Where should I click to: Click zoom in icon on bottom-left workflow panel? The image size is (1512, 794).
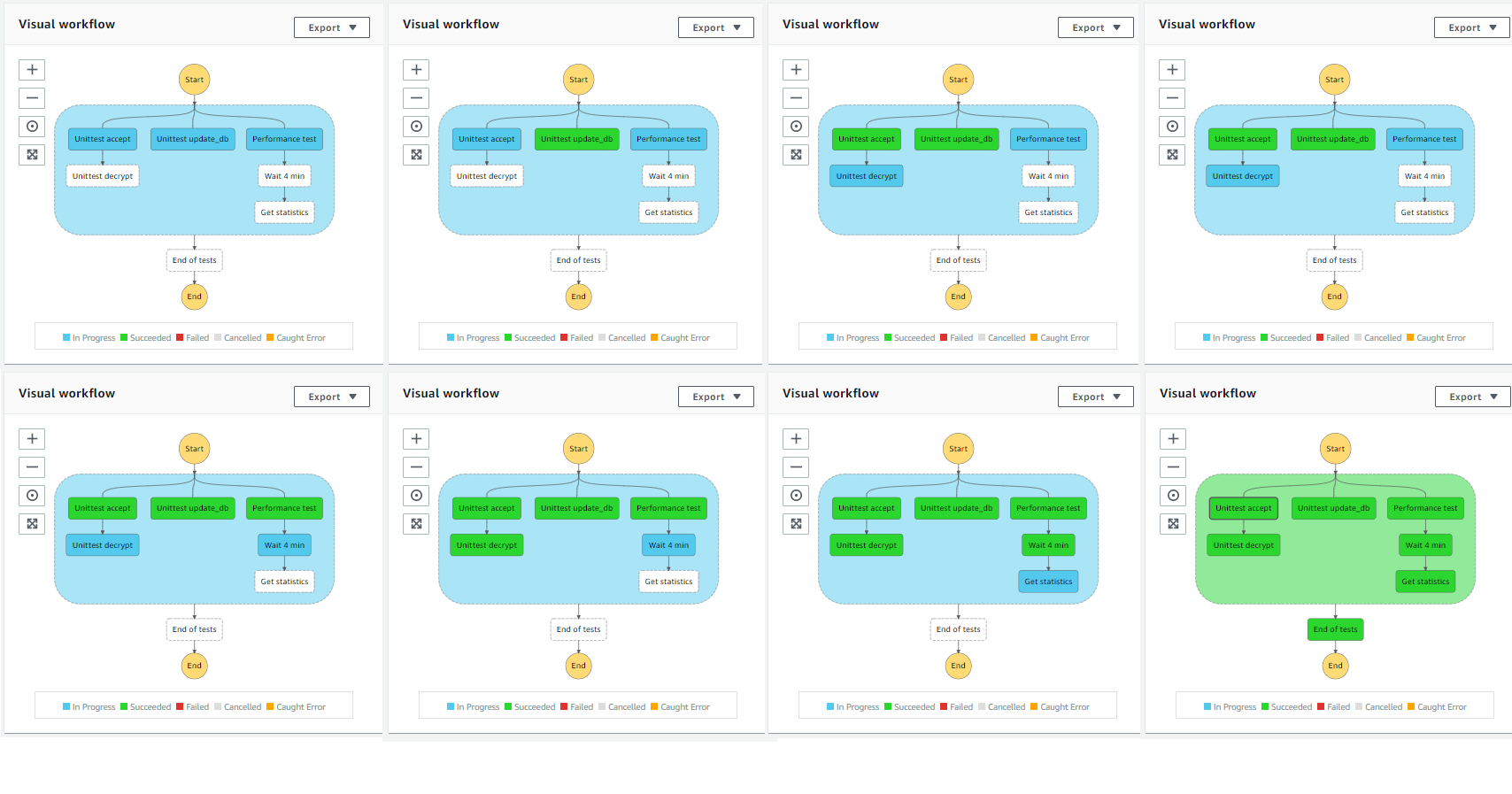tap(32, 438)
